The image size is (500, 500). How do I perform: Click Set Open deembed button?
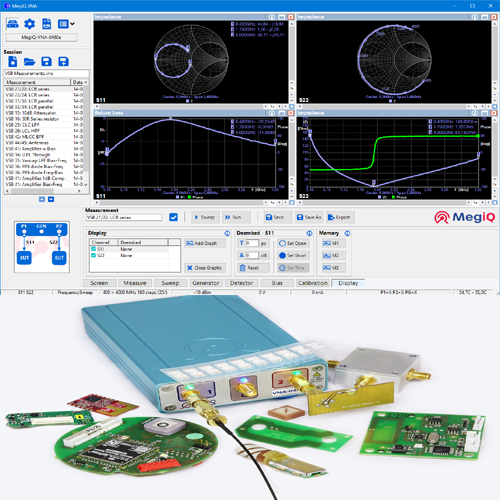pyautogui.click(x=293, y=243)
